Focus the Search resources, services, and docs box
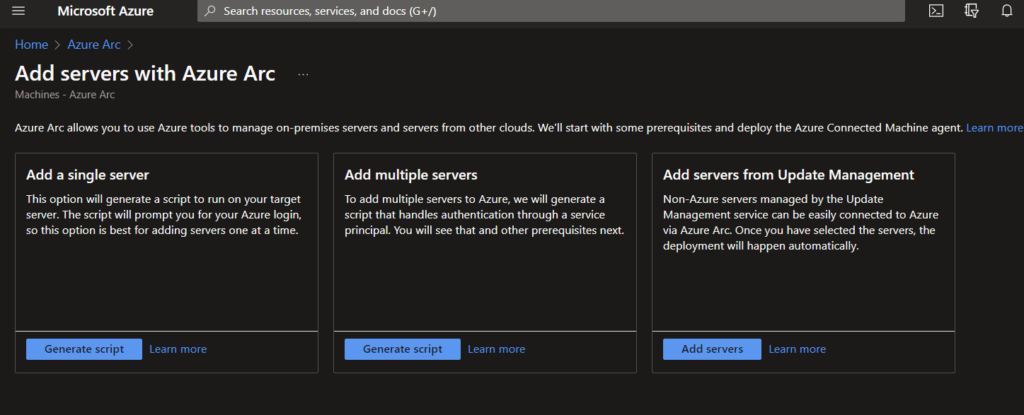 click(x=551, y=10)
